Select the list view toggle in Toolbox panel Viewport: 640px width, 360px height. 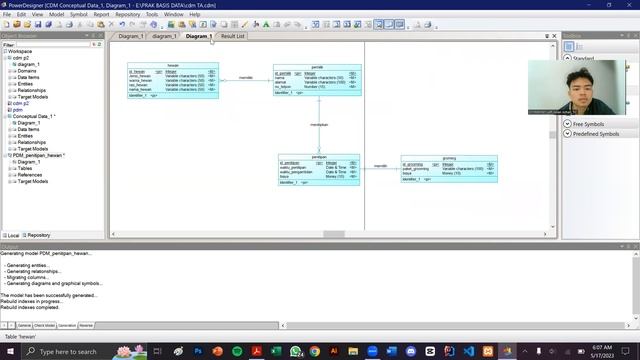[x=580, y=46]
